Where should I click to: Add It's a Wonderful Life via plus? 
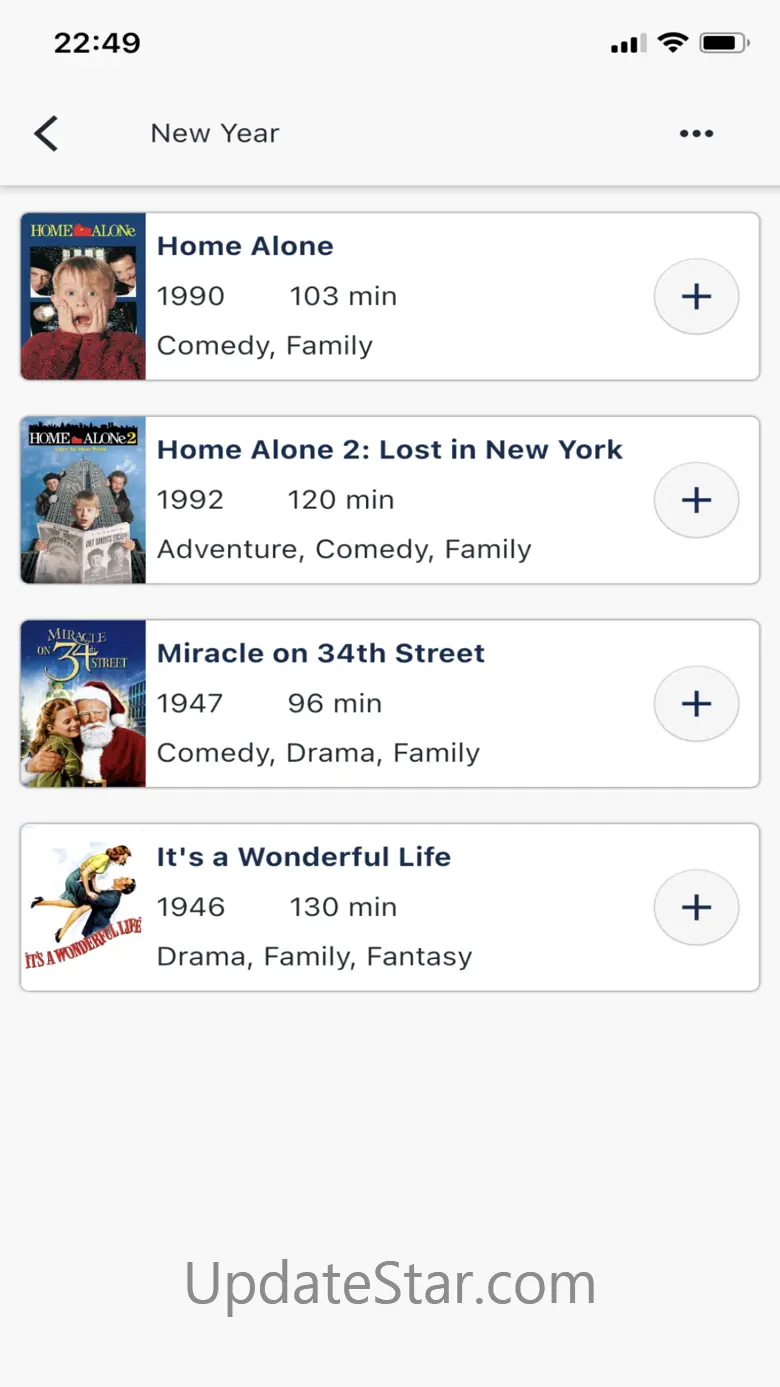(696, 907)
